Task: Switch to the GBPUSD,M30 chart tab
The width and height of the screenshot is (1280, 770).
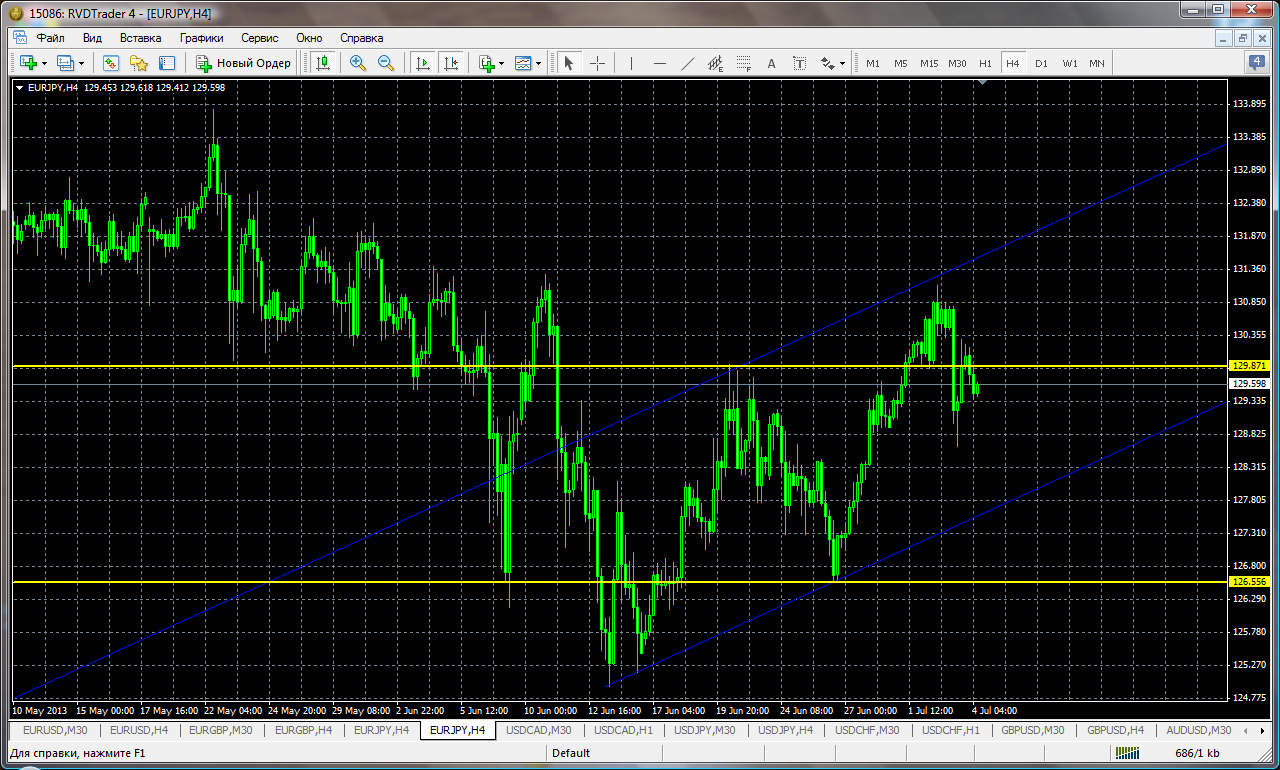Action: pos(1033,730)
